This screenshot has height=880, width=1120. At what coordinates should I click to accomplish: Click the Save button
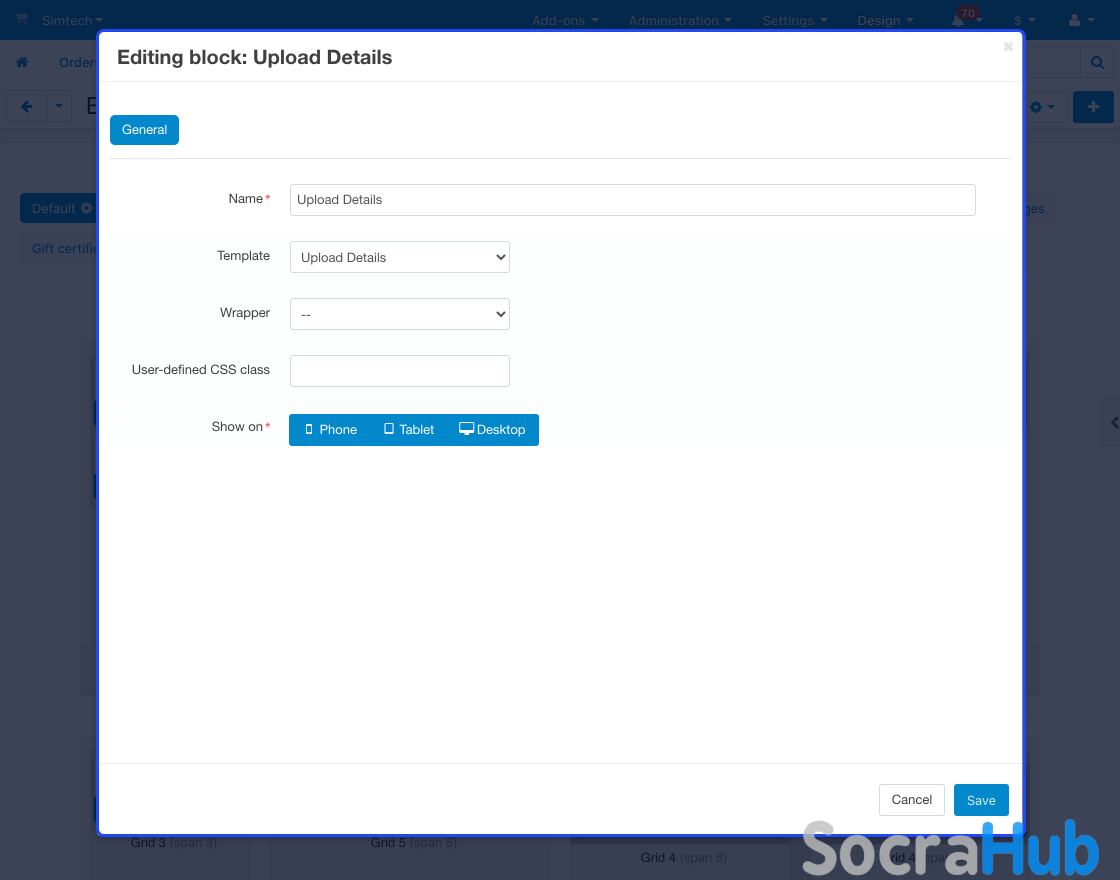click(x=981, y=800)
